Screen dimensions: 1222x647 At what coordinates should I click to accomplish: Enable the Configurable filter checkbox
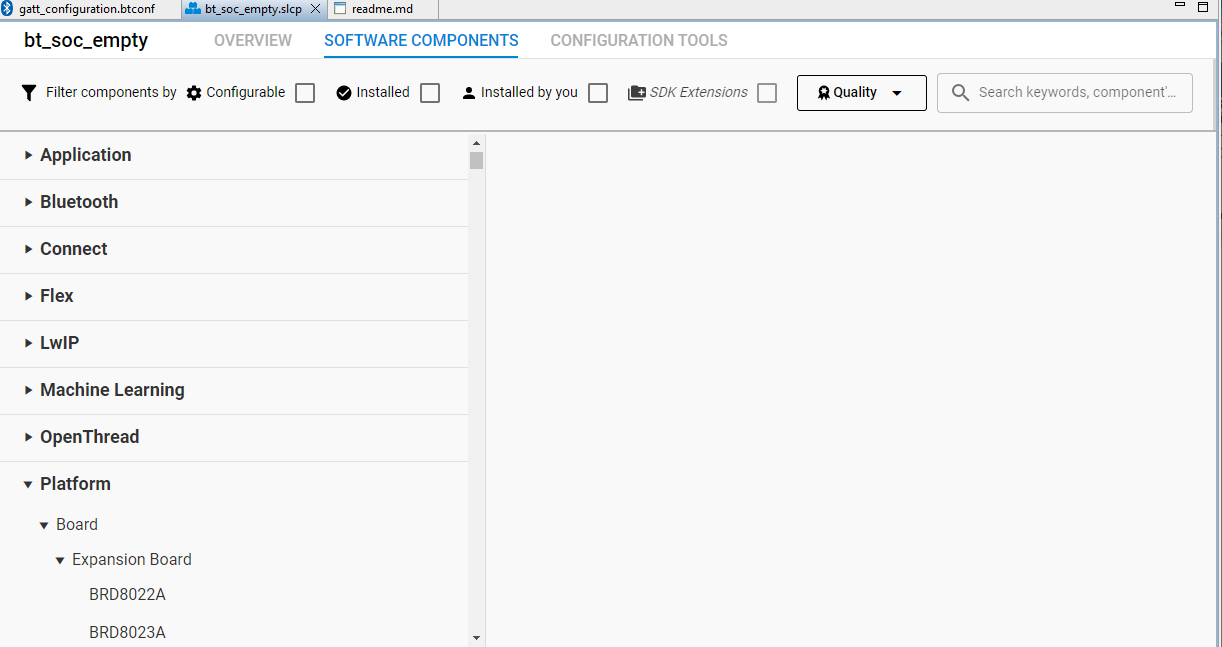[304, 92]
